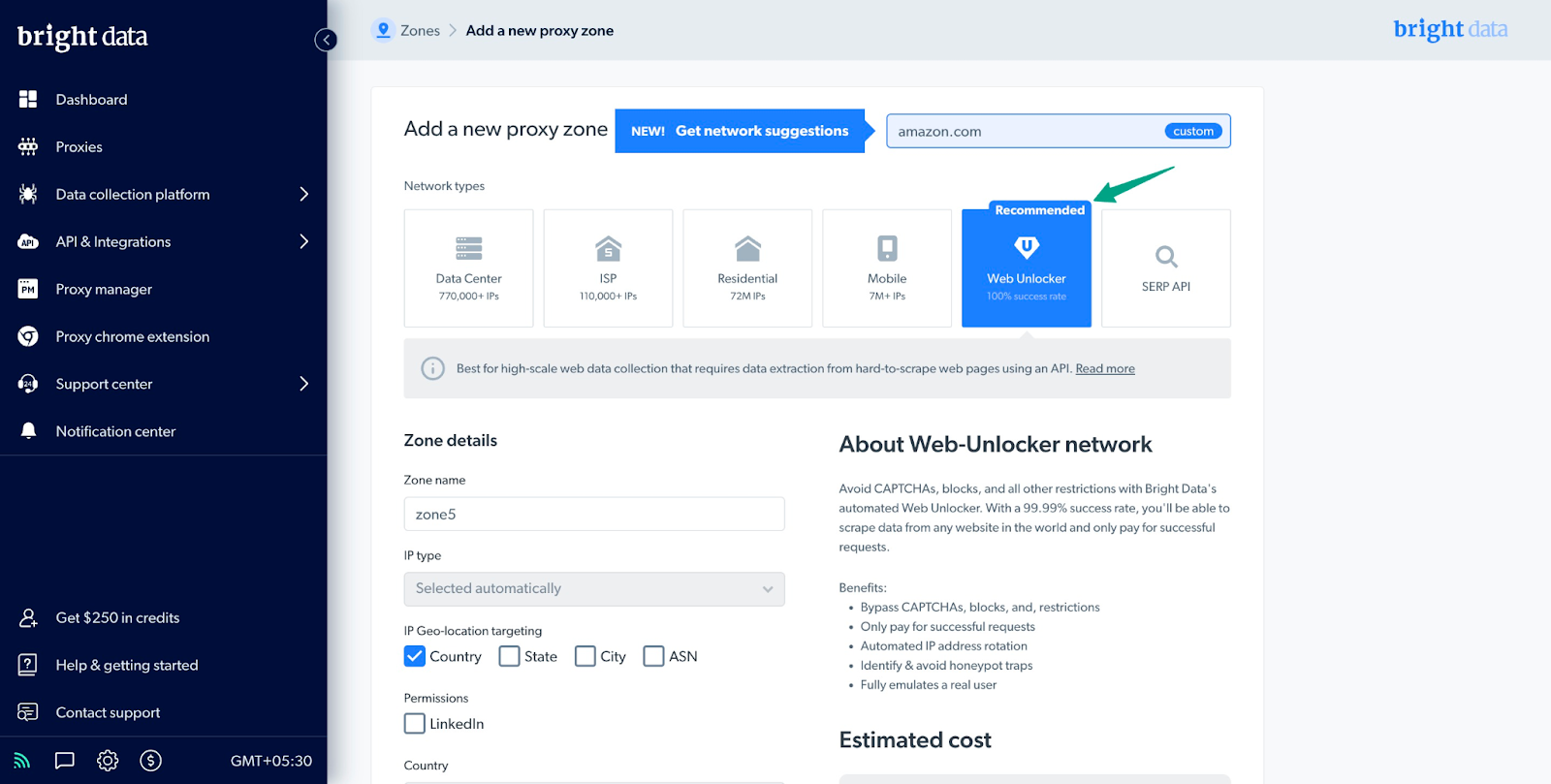The height and width of the screenshot is (784, 1551).
Task: Click the Bright Data logo at top right
Action: coord(1450,29)
